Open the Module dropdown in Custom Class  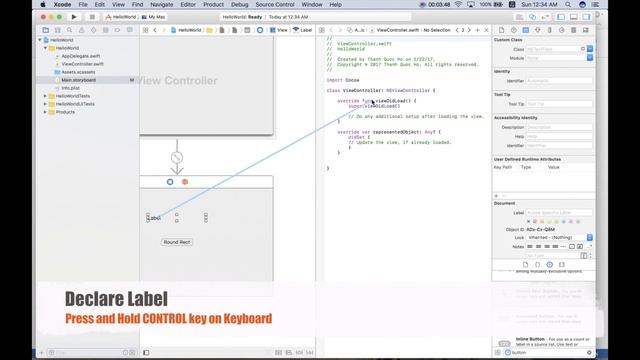coord(590,58)
